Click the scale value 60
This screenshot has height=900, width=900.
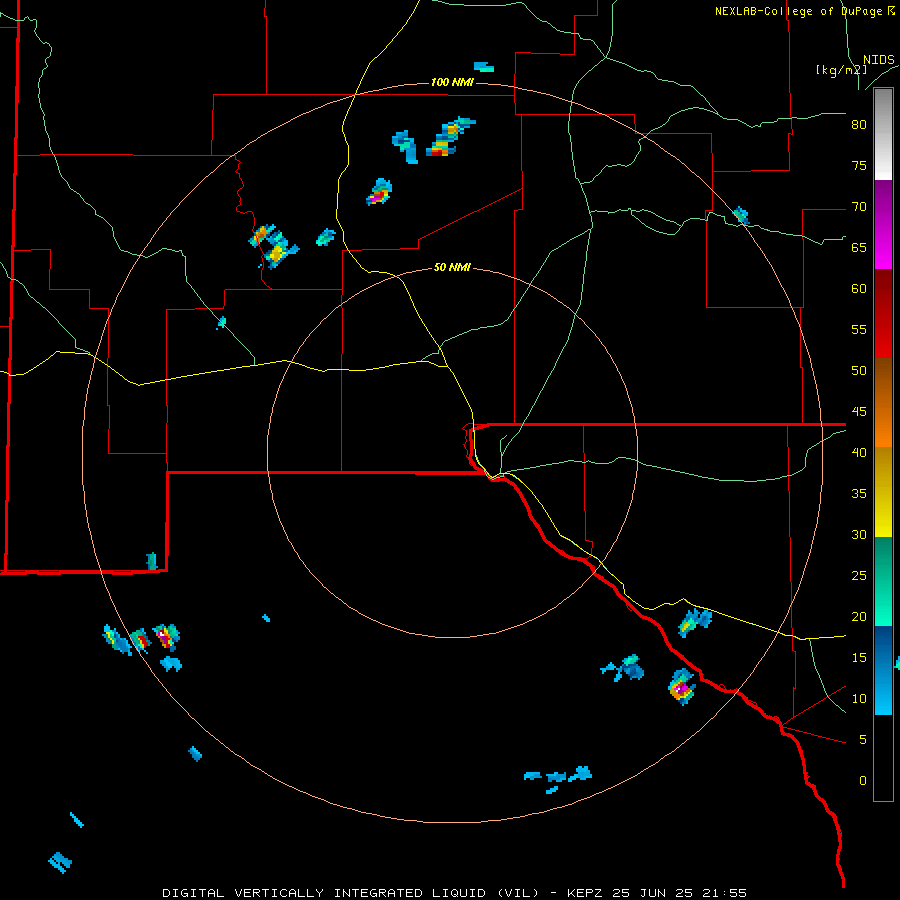(x=859, y=289)
